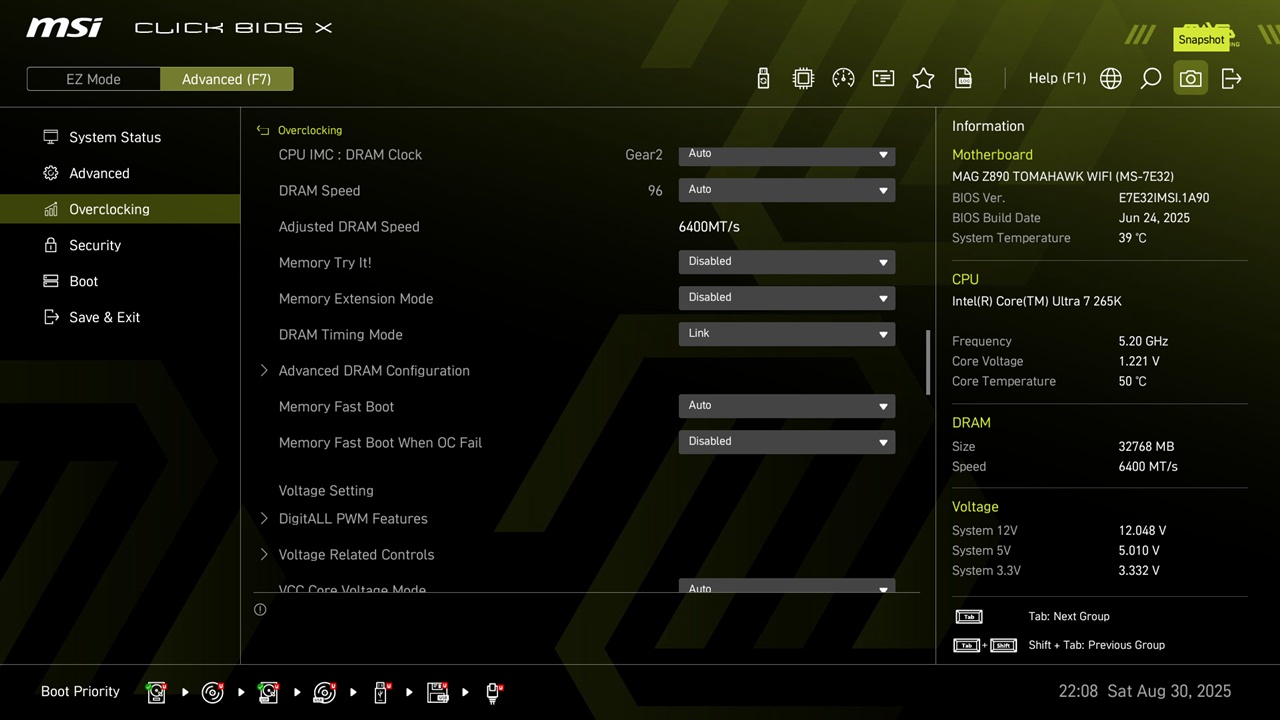Switch to EZ Mode tab
This screenshot has width=1280, height=720.
[93, 79]
